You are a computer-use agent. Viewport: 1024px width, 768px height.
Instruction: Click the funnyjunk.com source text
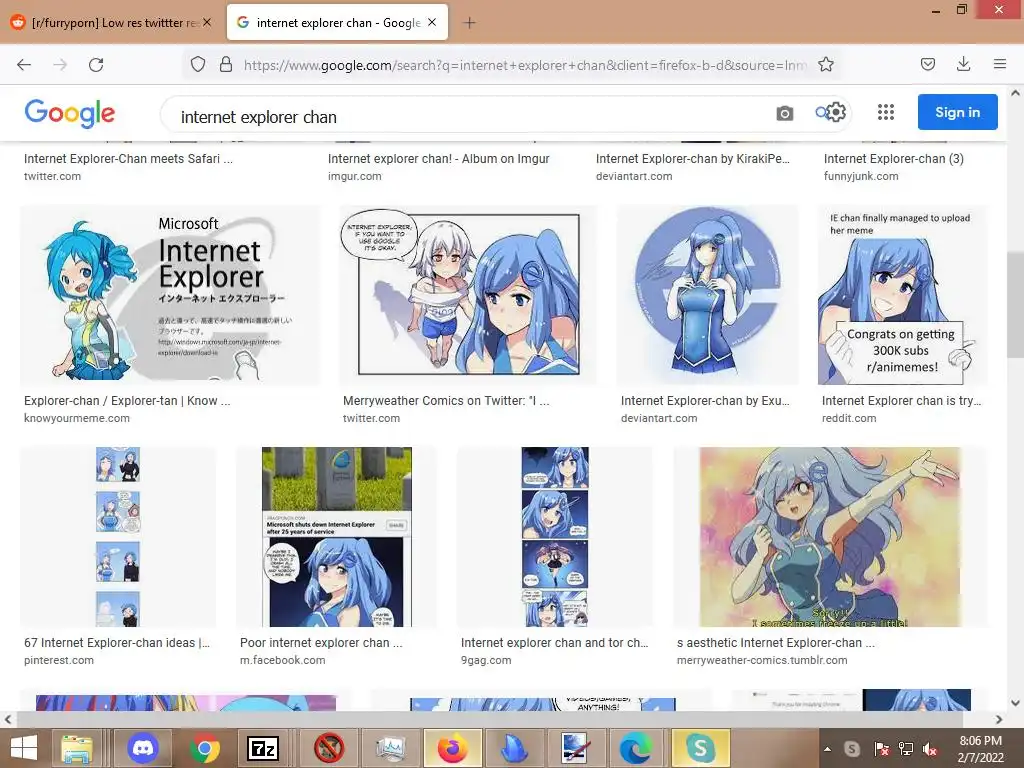click(861, 176)
